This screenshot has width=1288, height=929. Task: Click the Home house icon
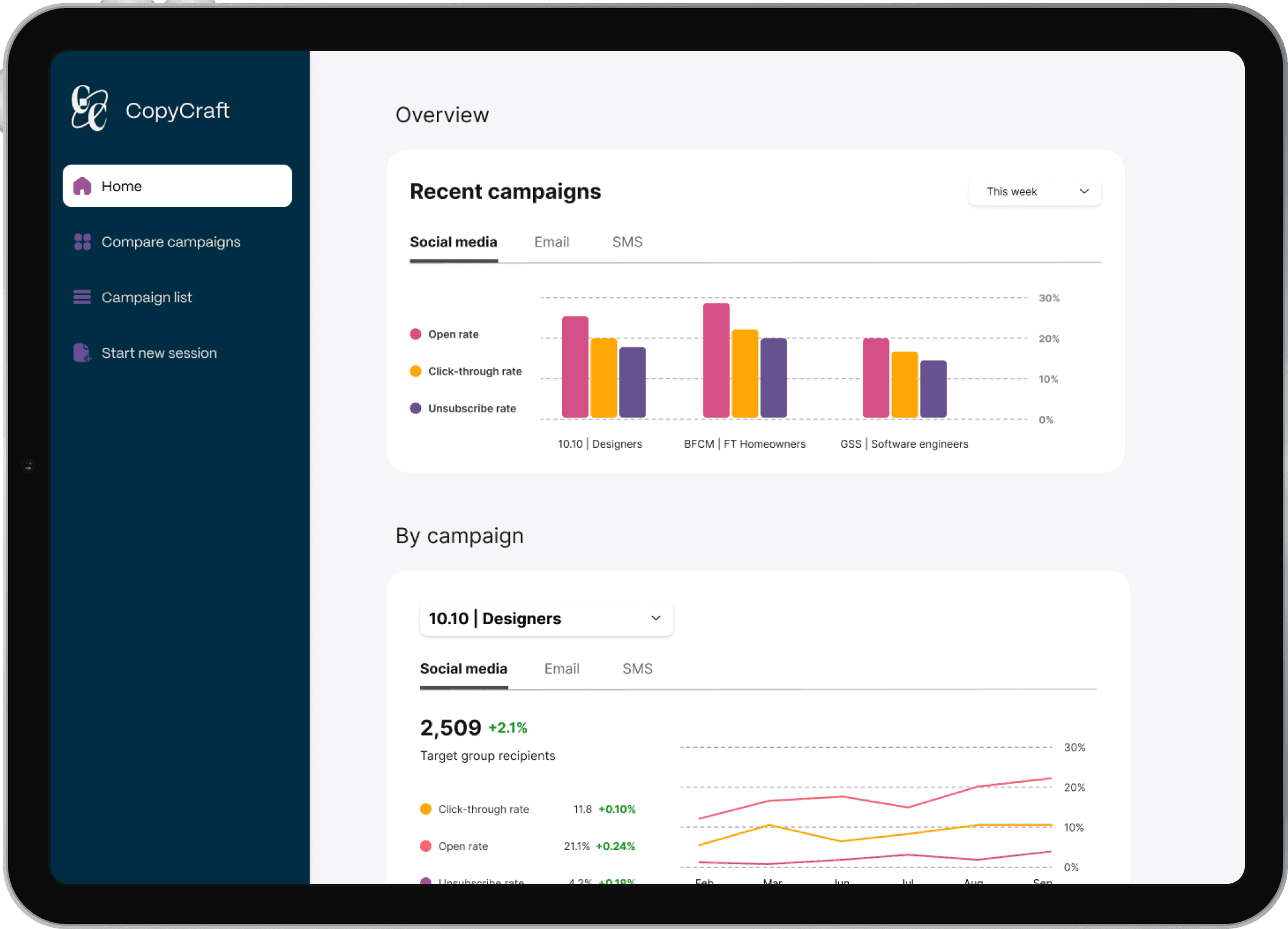tap(82, 186)
